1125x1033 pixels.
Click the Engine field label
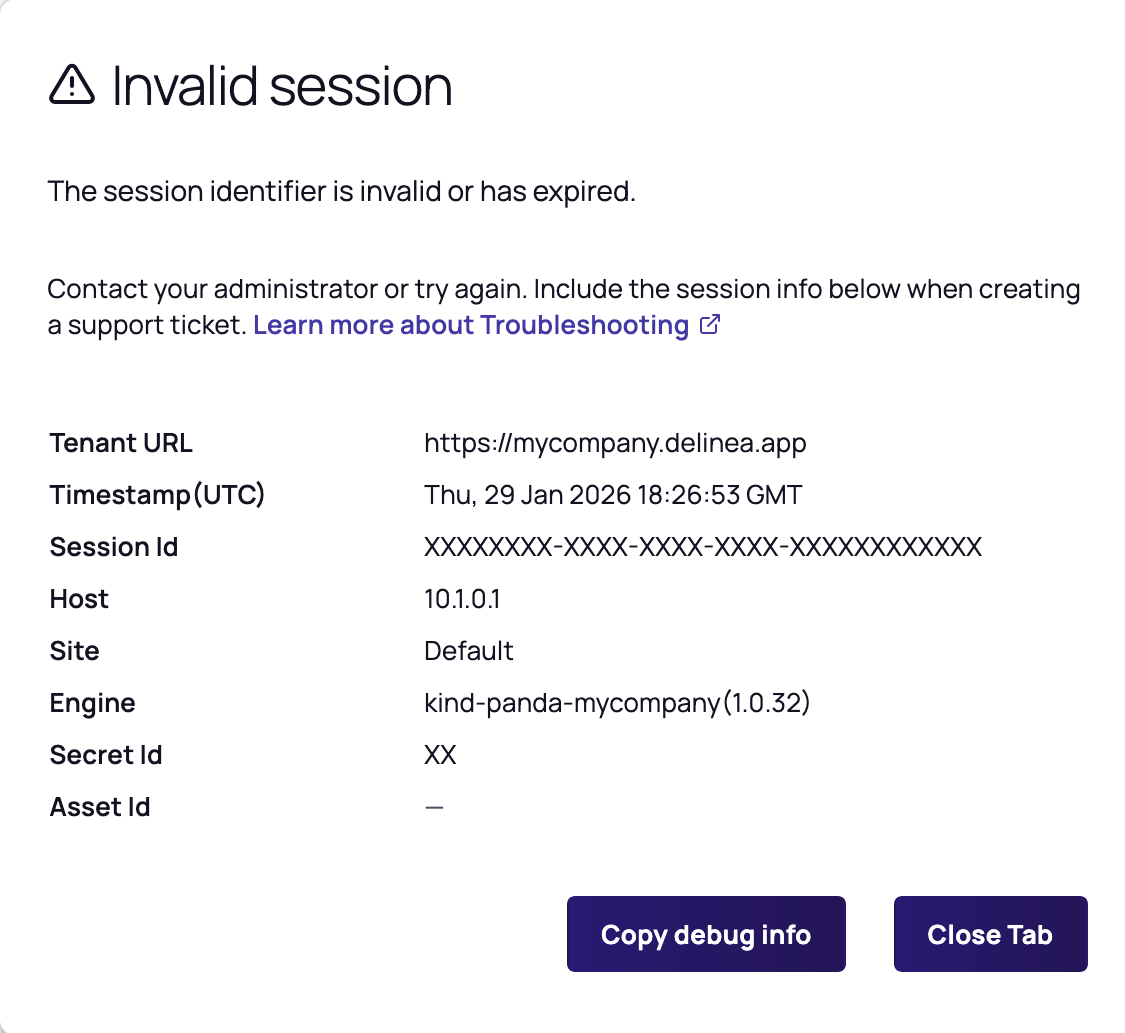coord(92,703)
